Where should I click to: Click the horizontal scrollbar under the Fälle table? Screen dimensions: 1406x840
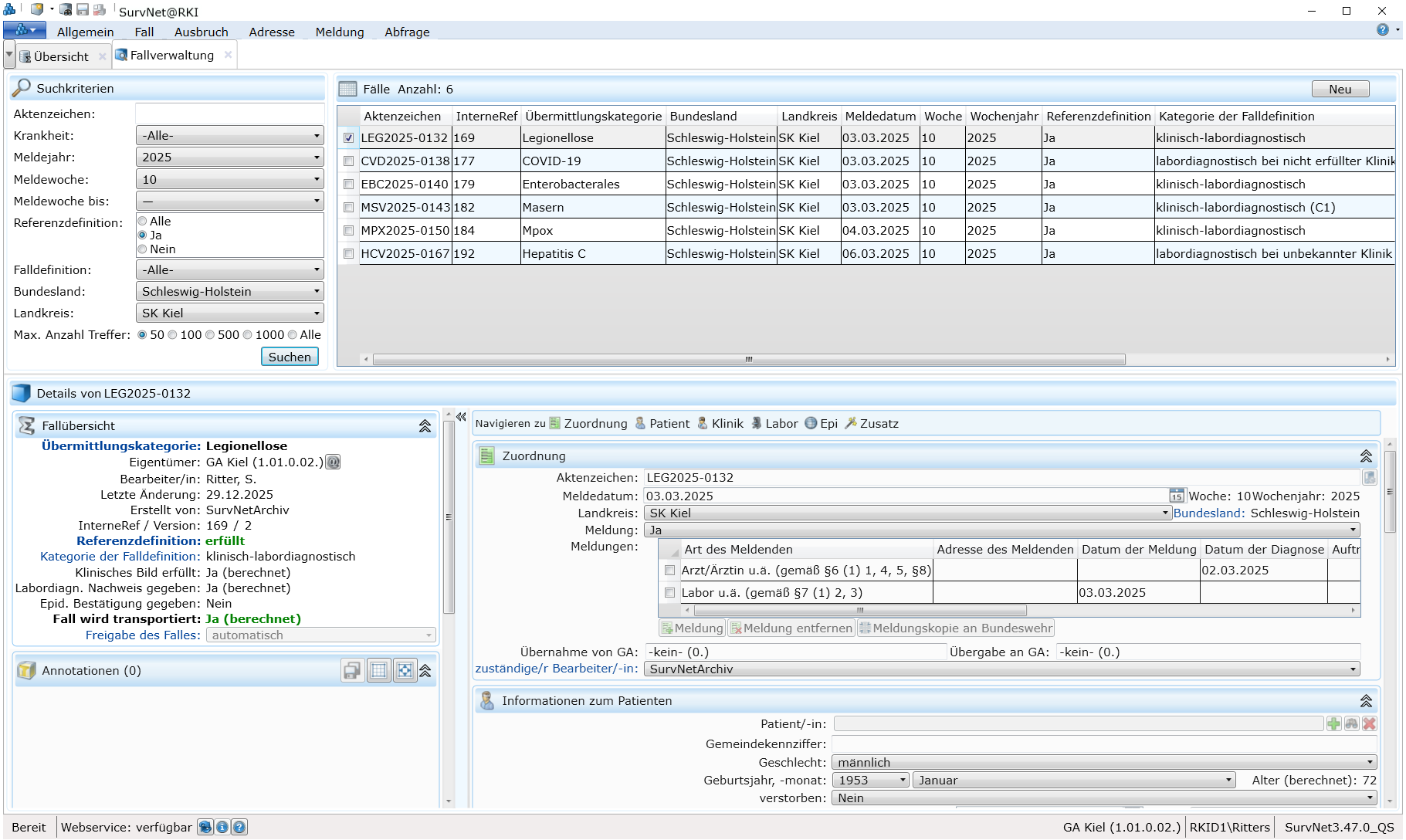click(747, 359)
